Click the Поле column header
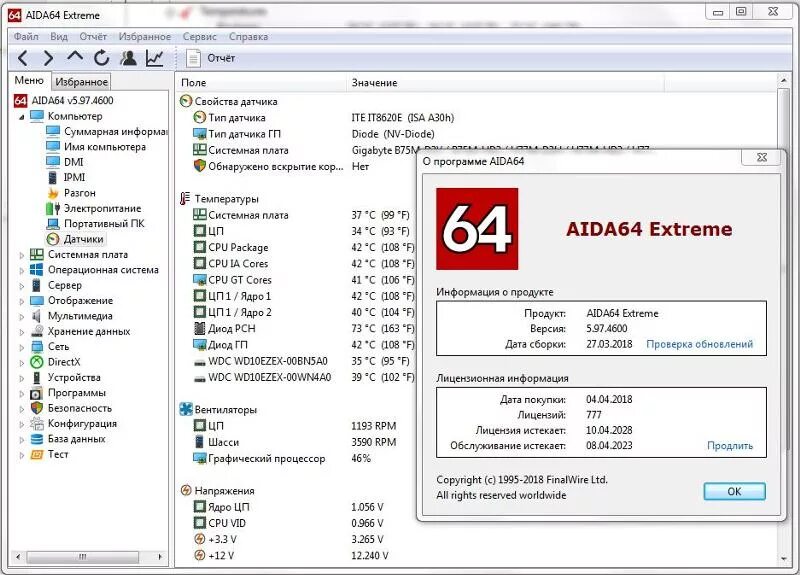Screen dimensions: 800x575 (x=261, y=83)
